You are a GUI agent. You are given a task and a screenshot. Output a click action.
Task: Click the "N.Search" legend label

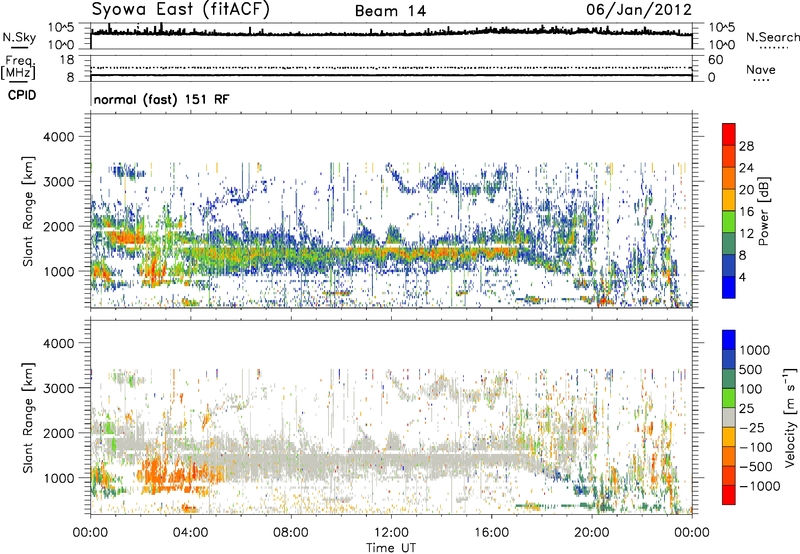[x=772, y=37]
